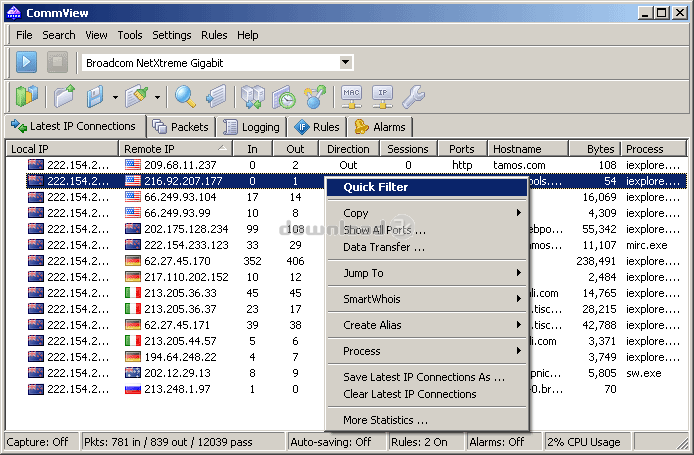Viewport: 694px width, 455px height.
Task: Expand the arrow next to the save icon
Action: click(x=115, y=97)
